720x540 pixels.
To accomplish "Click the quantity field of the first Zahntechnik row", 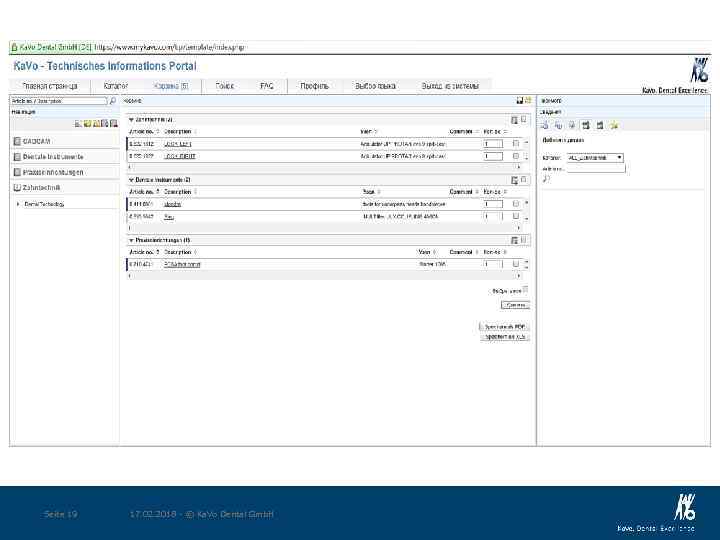I will coord(493,144).
